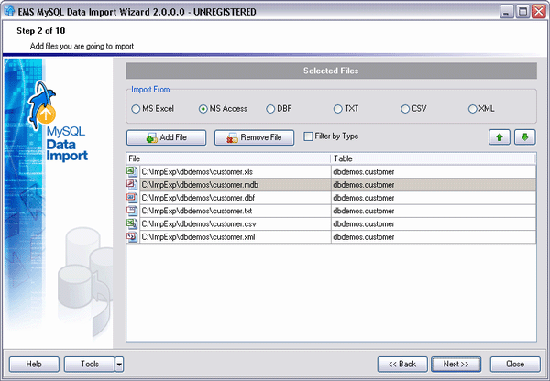Go to the next wizard step

tap(456, 364)
